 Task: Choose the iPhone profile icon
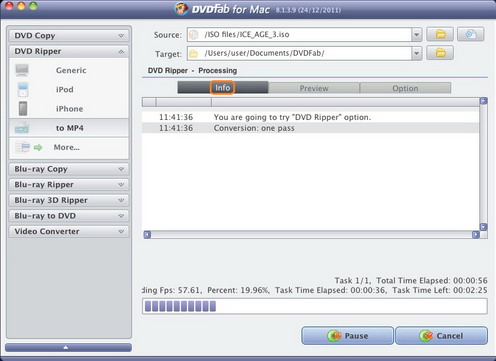click(23, 109)
